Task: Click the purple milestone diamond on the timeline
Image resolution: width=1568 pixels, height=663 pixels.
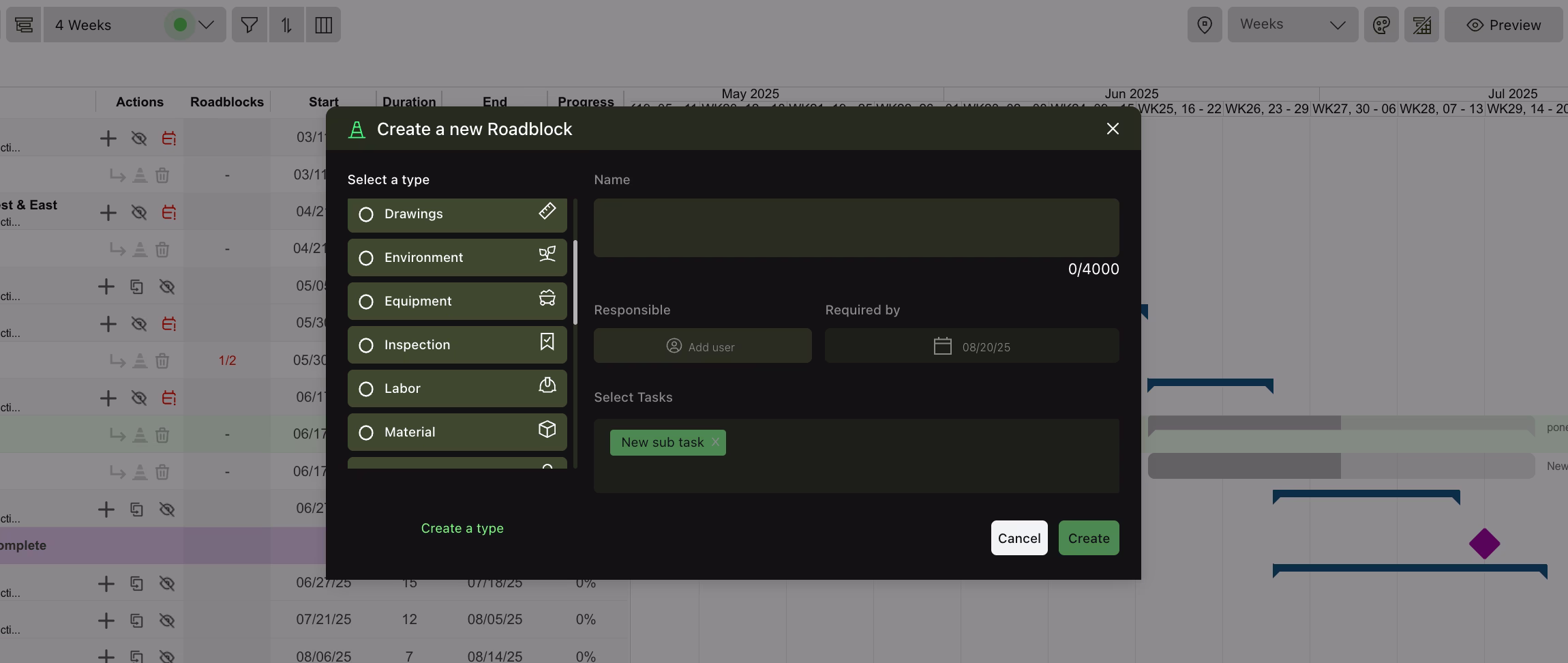Action: click(1484, 544)
